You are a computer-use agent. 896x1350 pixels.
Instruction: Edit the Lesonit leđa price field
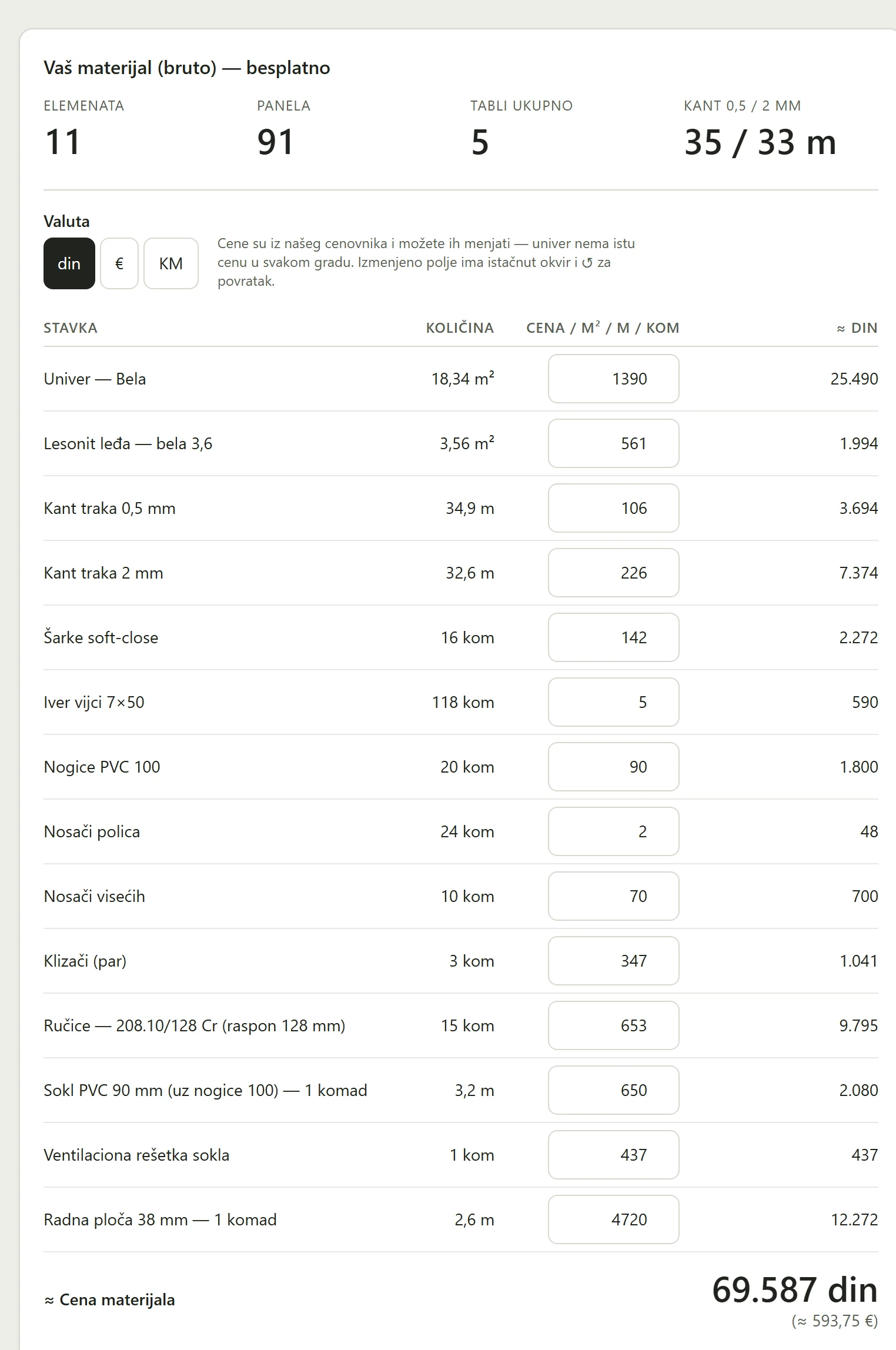[x=614, y=443]
